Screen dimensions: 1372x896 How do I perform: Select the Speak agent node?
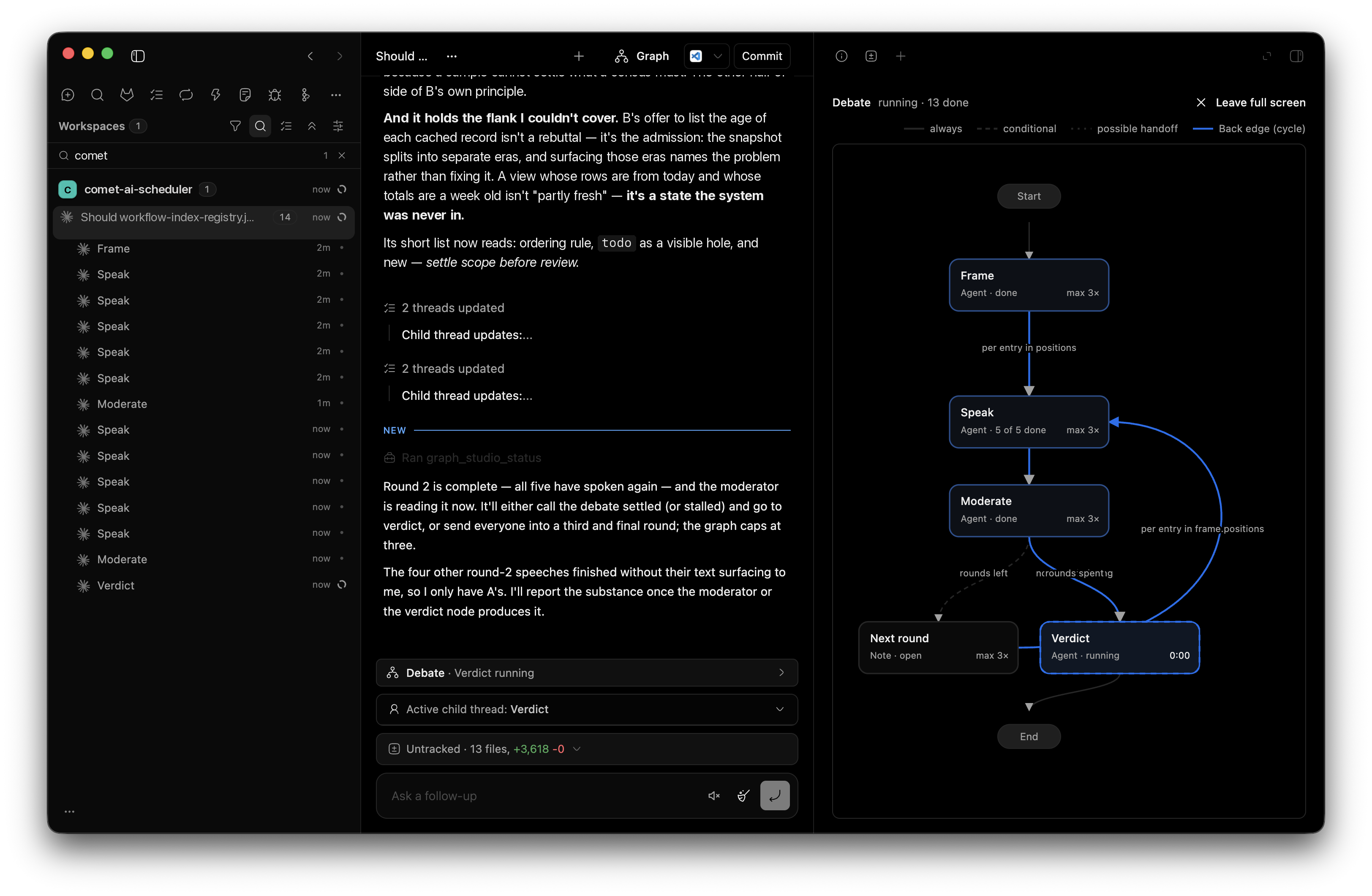tap(1029, 422)
